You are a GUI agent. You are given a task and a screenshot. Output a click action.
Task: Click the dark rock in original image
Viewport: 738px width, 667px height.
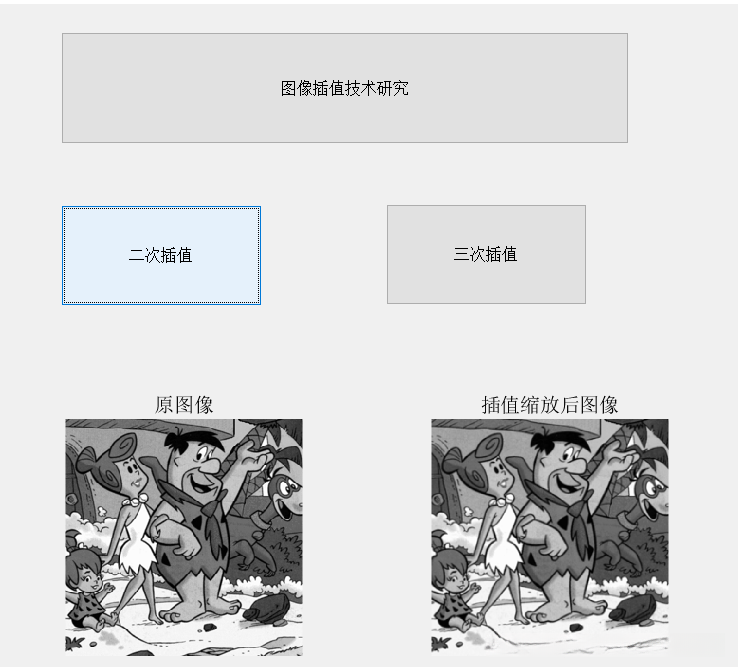pos(266,609)
